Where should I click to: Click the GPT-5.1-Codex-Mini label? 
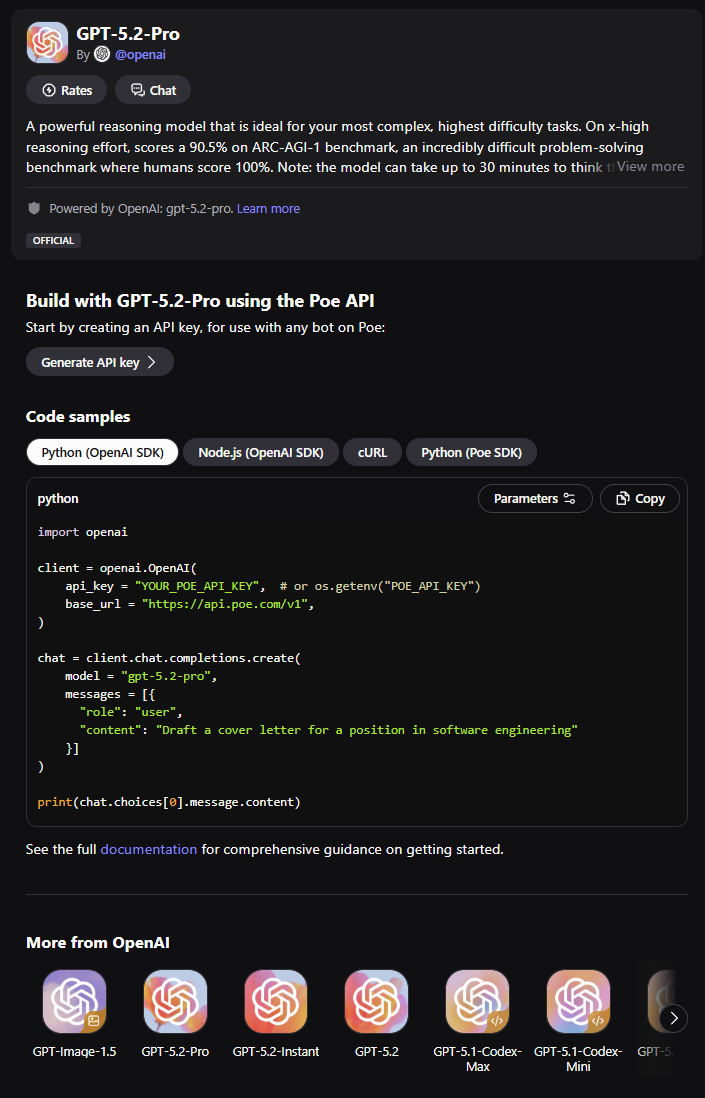pyautogui.click(x=578, y=1059)
